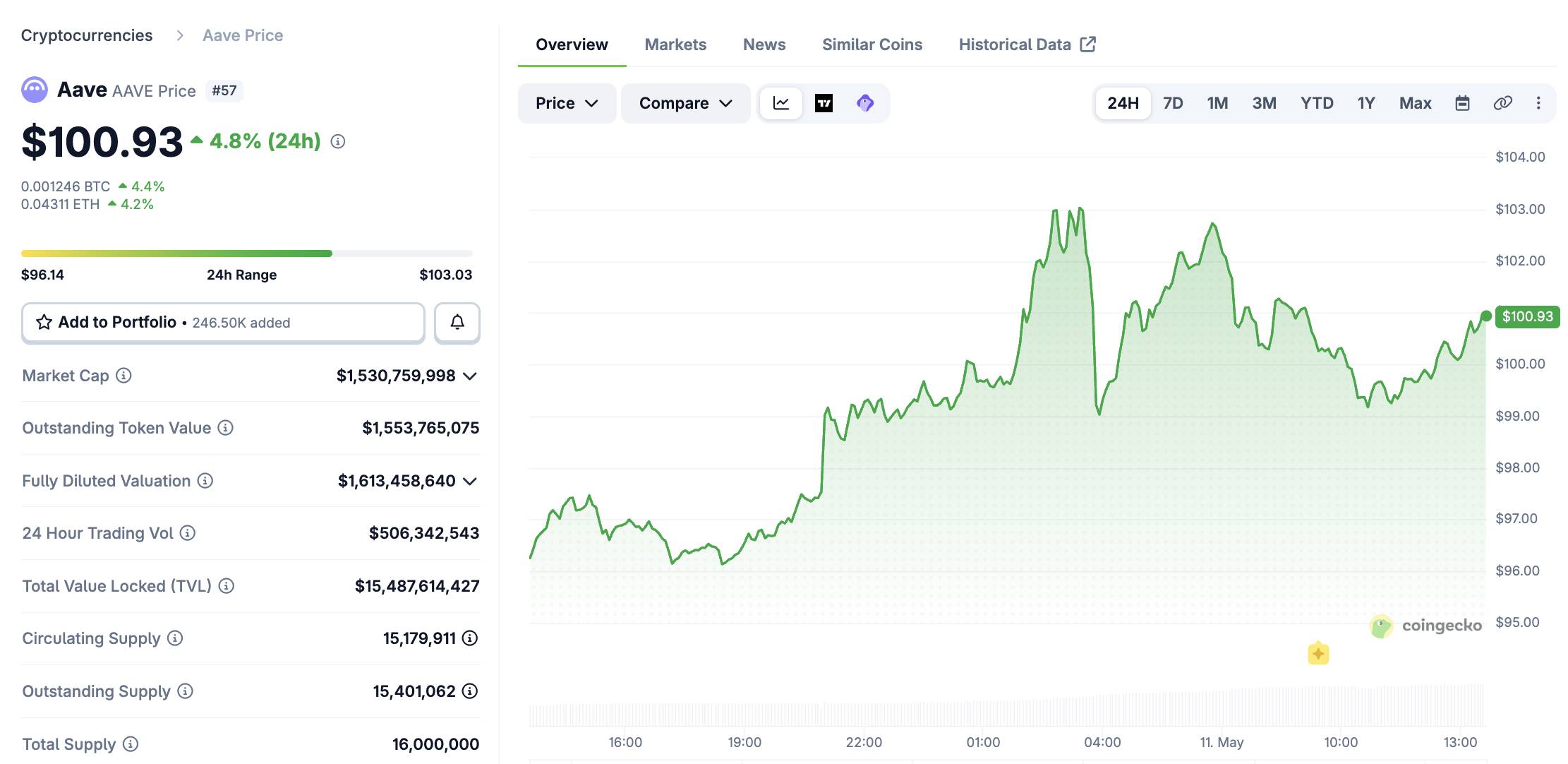Click the $1,553,765,075 token value
This screenshot has height=764, width=1568.
coord(421,428)
